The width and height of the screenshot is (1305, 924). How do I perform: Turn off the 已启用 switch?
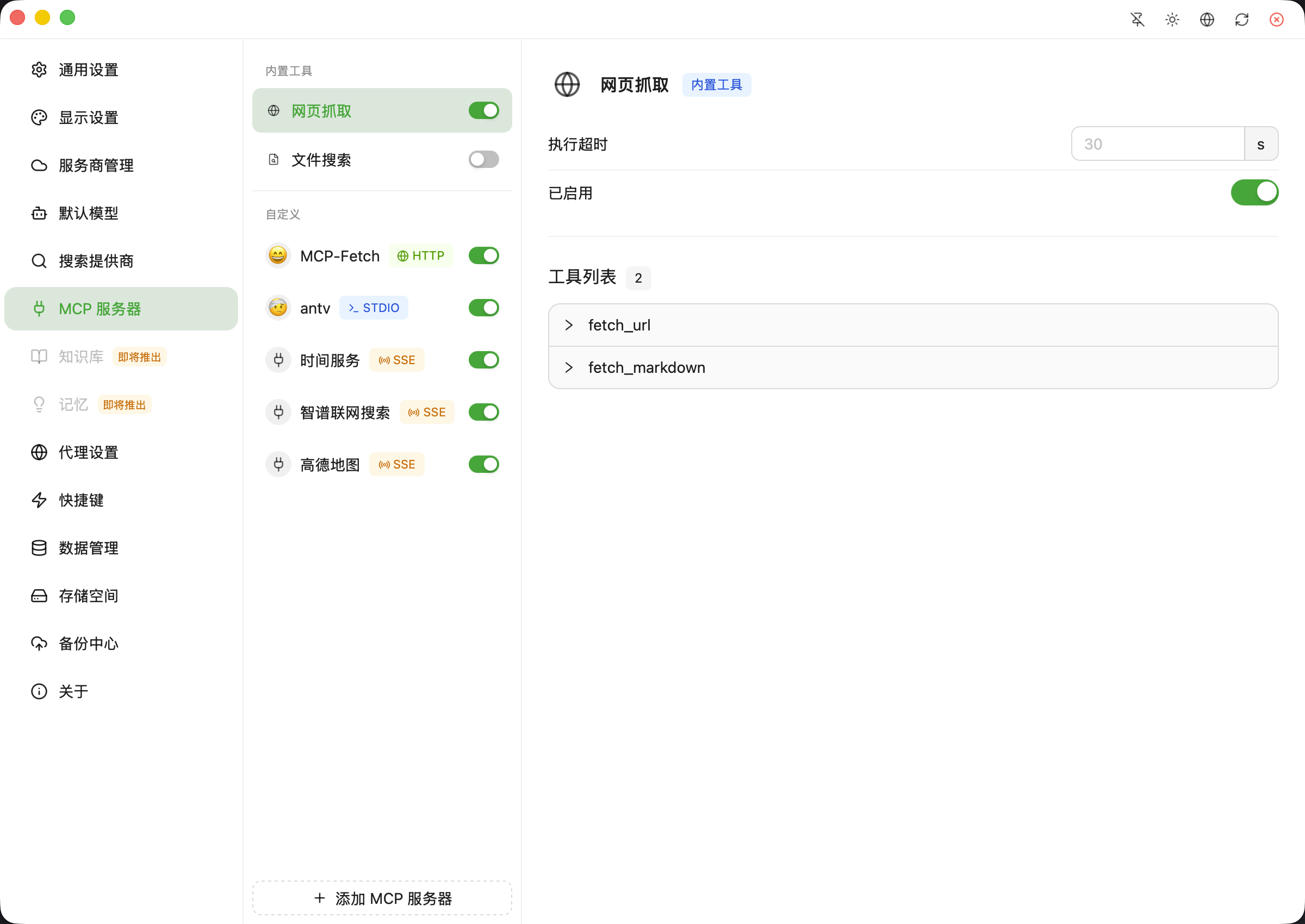point(1254,192)
